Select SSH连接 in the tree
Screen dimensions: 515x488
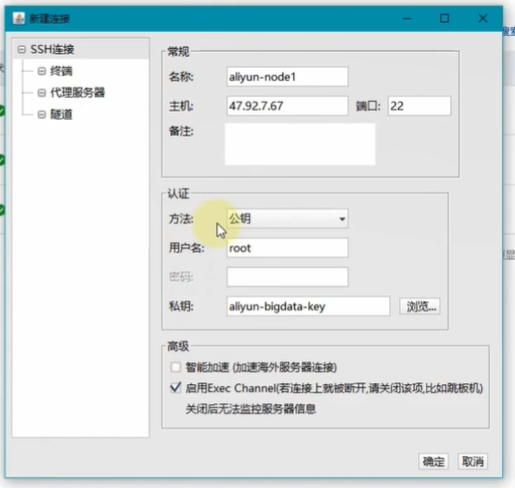(x=52, y=50)
